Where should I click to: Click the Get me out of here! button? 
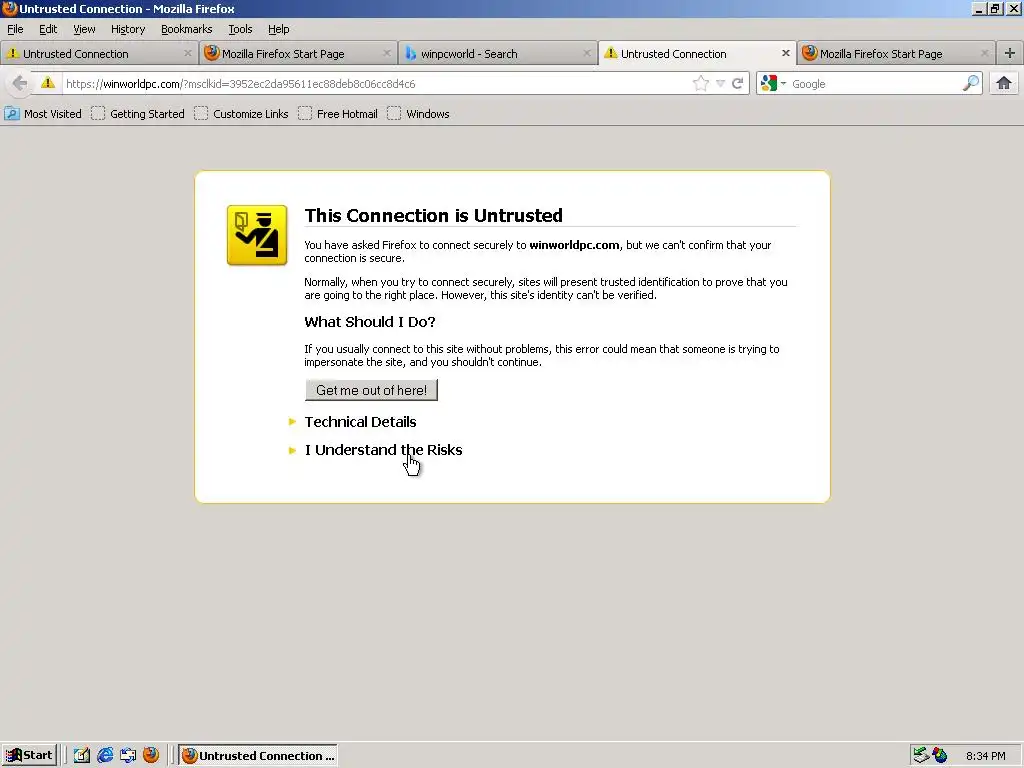tap(371, 390)
